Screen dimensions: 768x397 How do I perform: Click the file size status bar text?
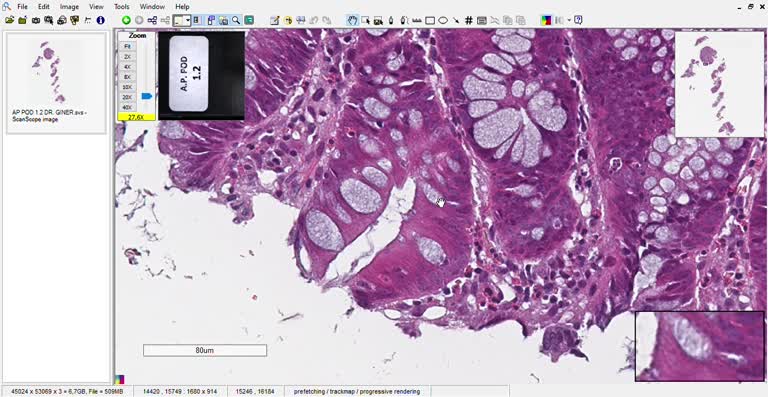[x=67, y=392]
